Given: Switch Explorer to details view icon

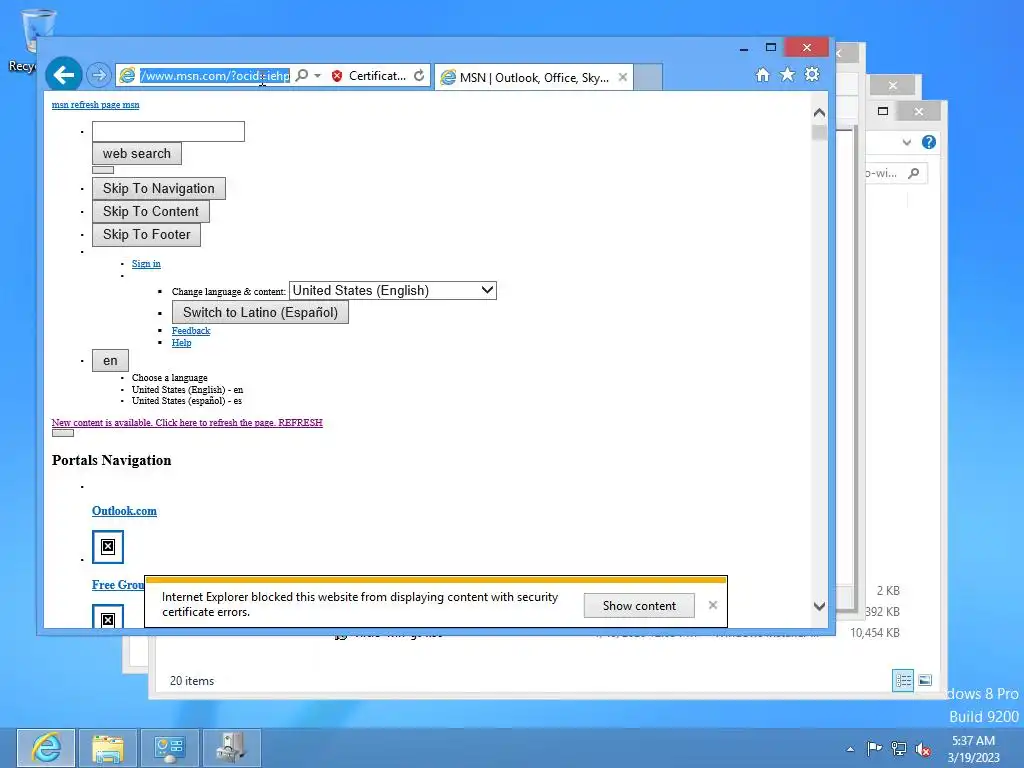Looking at the screenshot, I should point(903,680).
